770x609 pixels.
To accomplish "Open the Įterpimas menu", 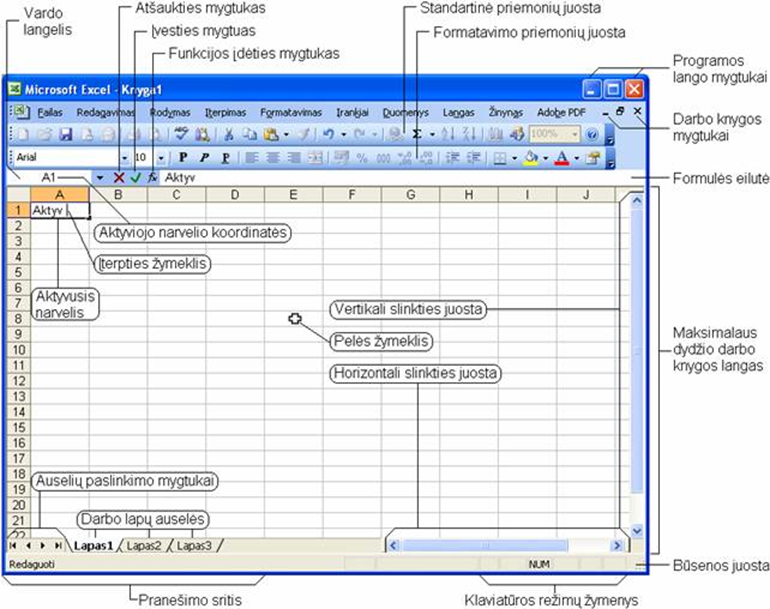I will click(x=225, y=112).
